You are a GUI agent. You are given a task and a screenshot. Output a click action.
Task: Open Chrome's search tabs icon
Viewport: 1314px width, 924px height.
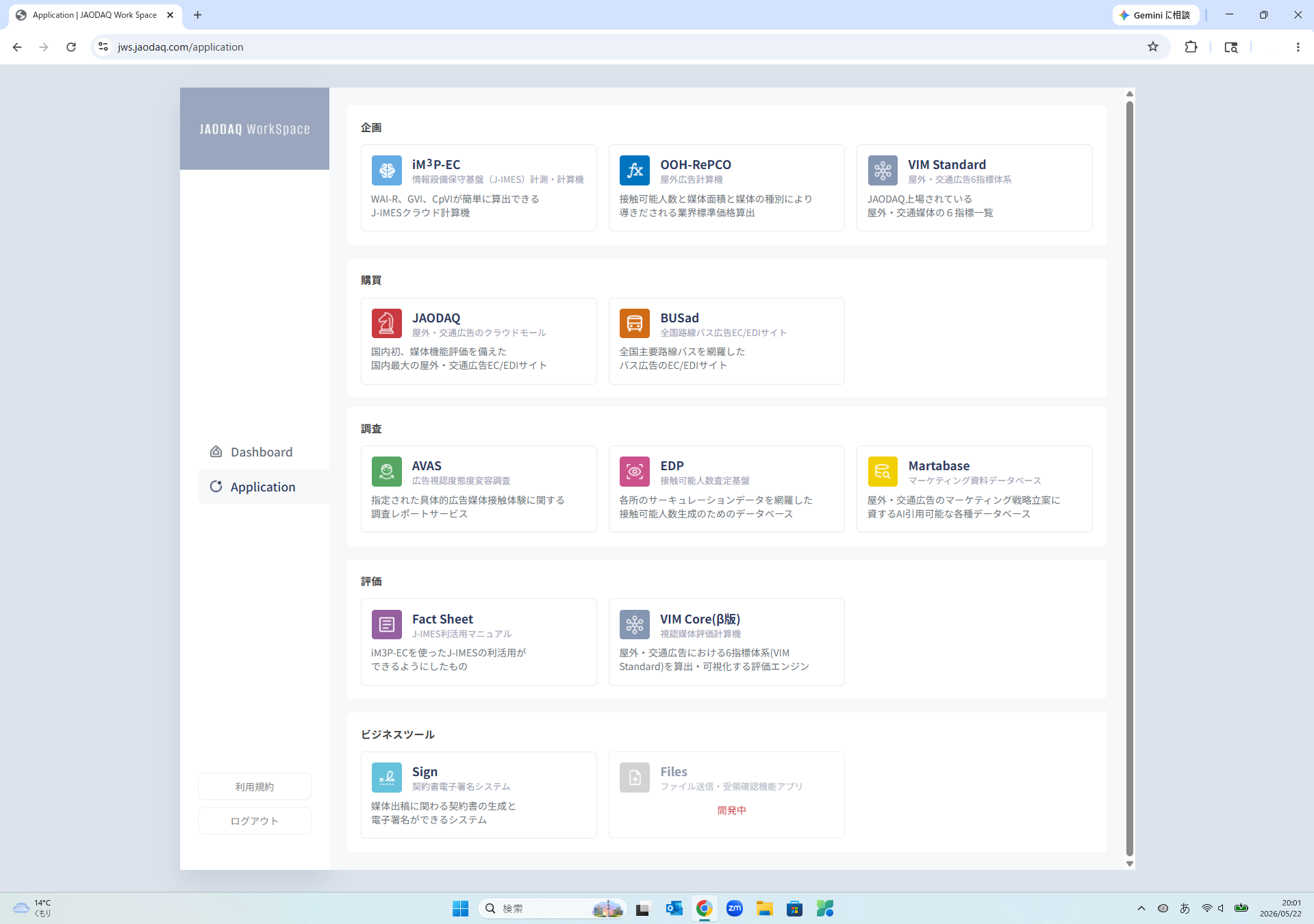1230,47
